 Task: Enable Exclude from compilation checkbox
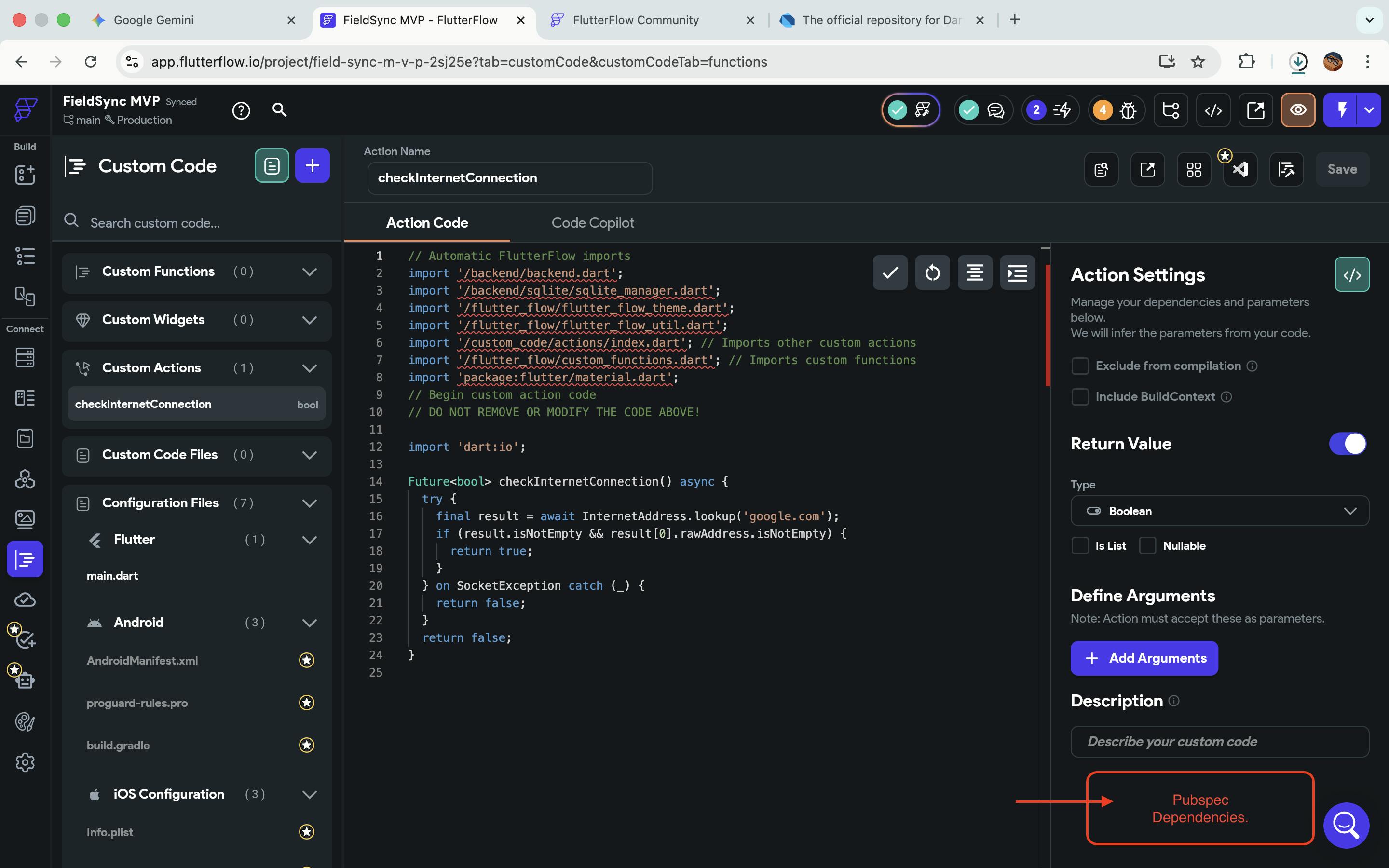tap(1080, 366)
